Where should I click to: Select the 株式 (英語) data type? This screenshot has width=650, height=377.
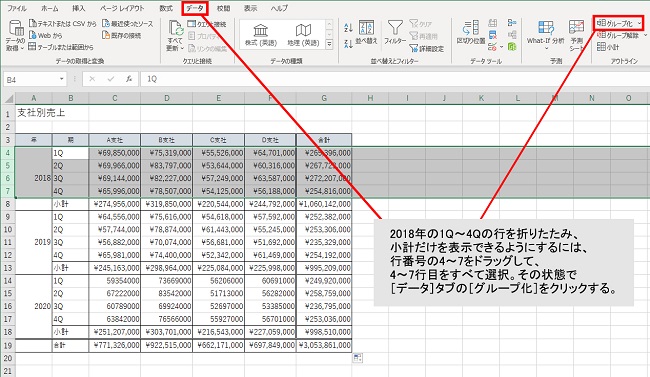coord(261,35)
